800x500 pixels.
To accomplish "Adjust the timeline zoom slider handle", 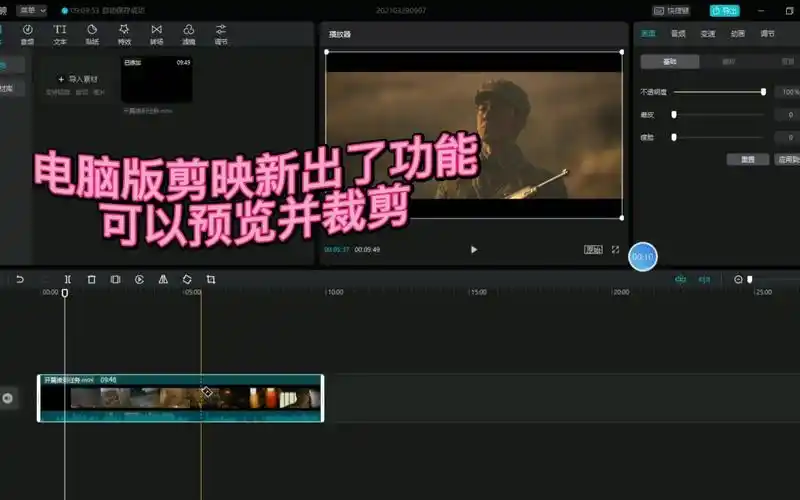I will pyautogui.click(x=749, y=279).
